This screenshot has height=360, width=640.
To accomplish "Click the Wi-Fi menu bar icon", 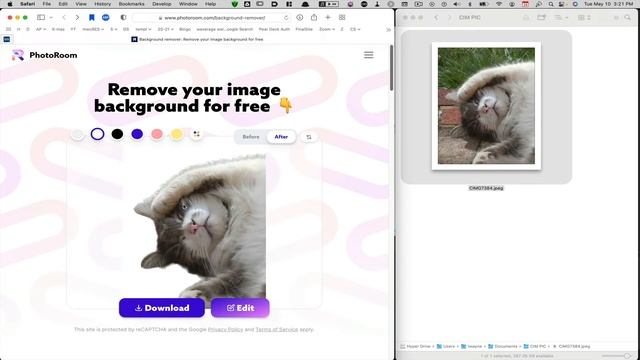I will point(498,4).
